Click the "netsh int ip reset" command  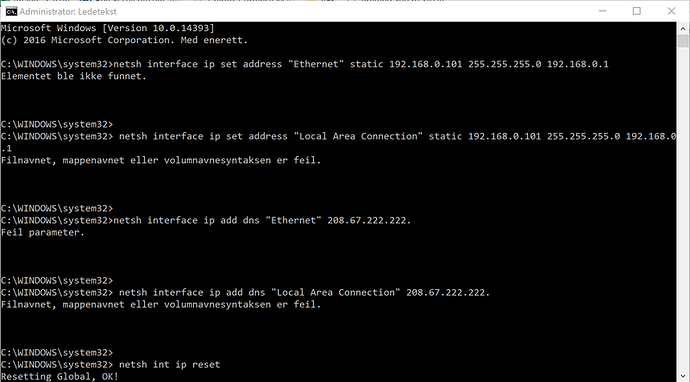click(x=169, y=364)
